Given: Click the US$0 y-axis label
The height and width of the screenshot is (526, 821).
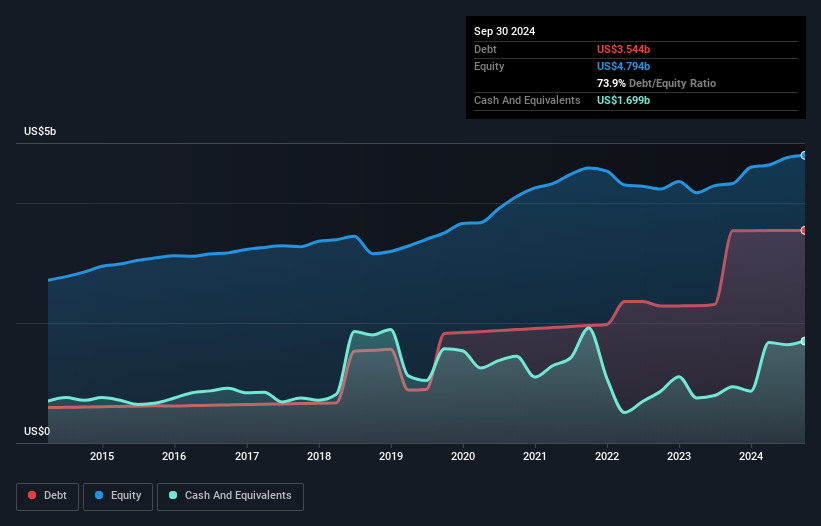Looking at the screenshot, I should (37, 431).
